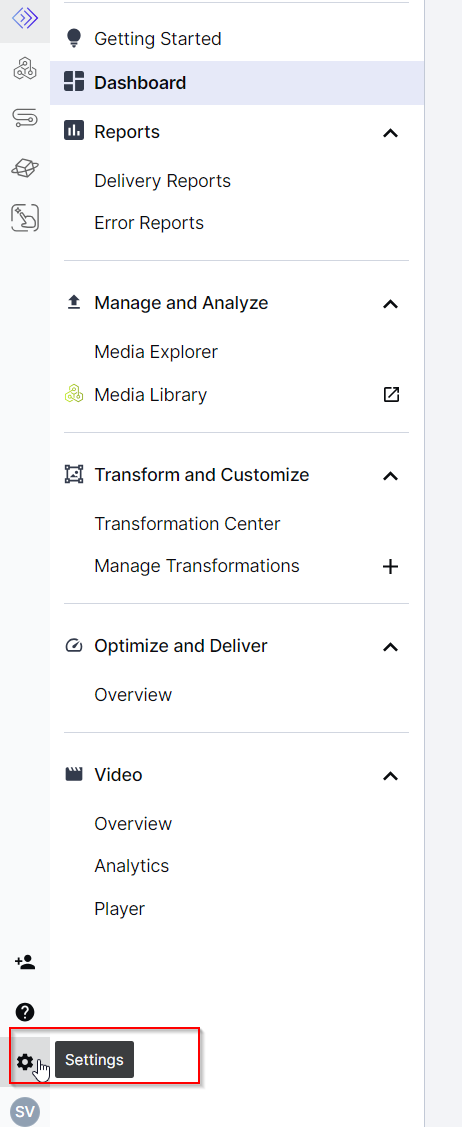Image resolution: width=462 pixels, height=1127 pixels.
Task: Click the upload icon beside Manage and Analyze
Action: (74, 303)
